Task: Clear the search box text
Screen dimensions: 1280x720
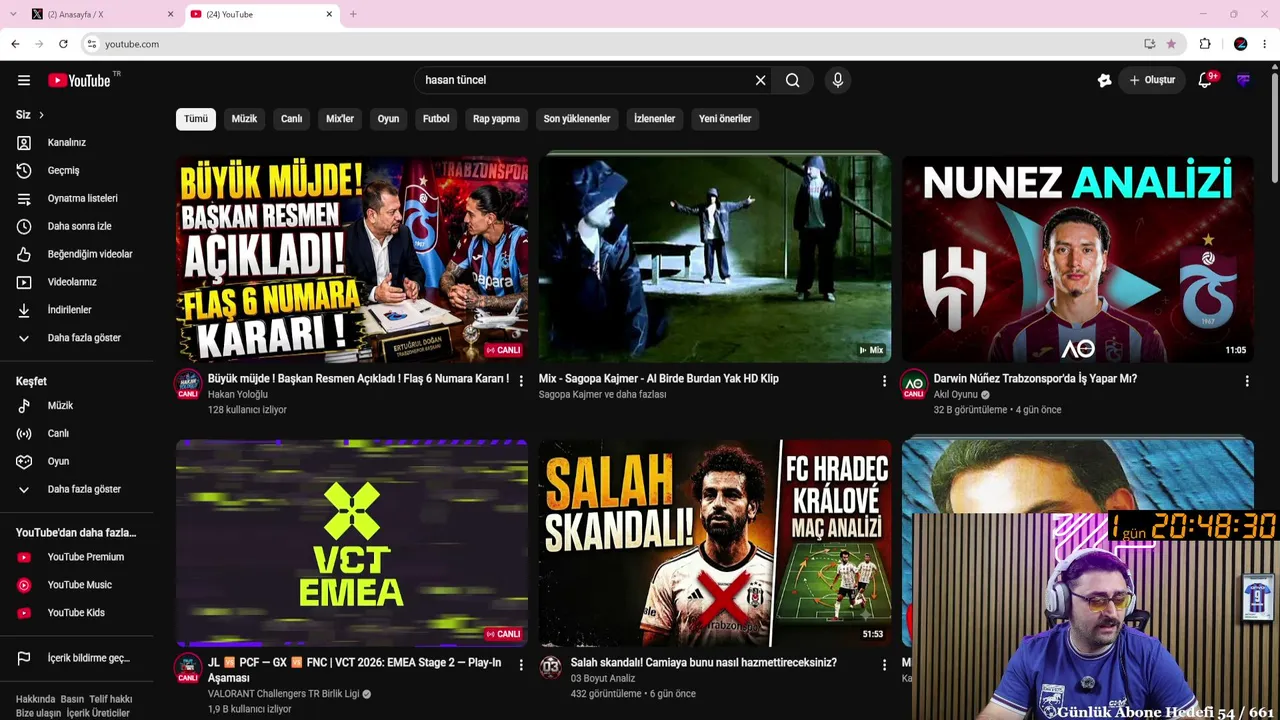Action: (x=760, y=80)
